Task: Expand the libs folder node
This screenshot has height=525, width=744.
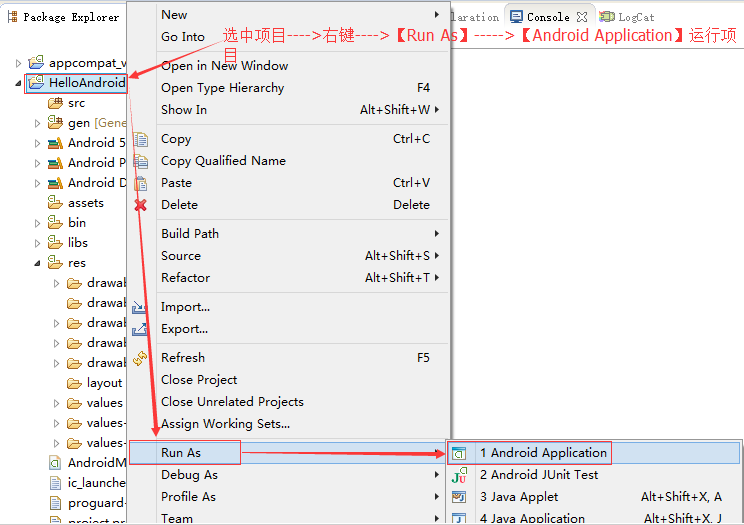Action: (x=37, y=243)
